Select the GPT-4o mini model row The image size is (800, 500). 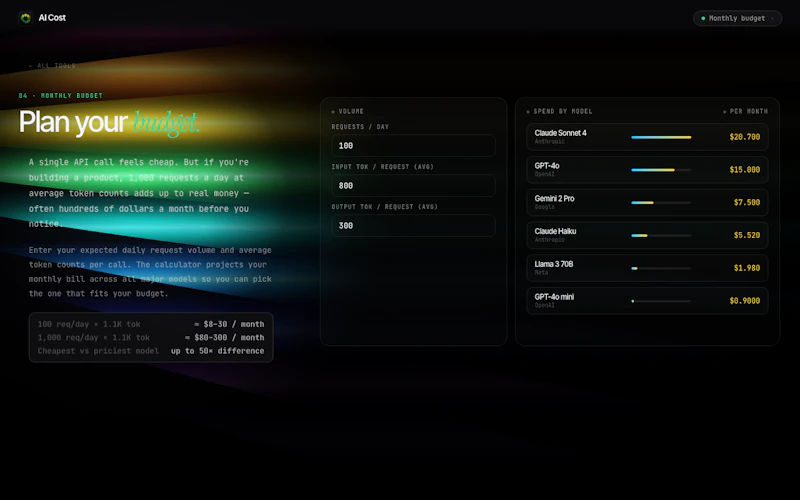click(x=647, y=301)
